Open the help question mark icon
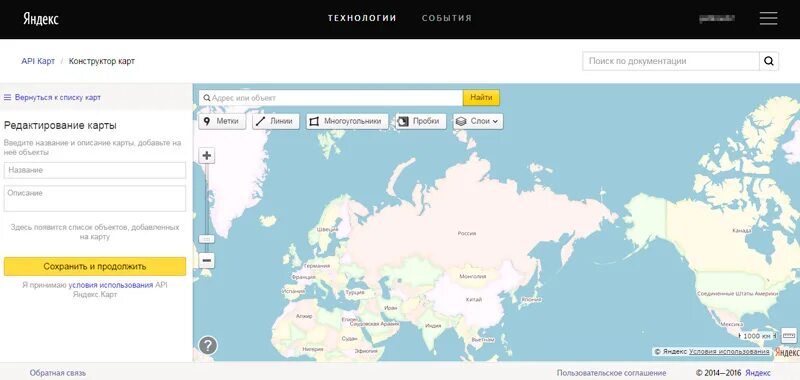Viewport: 800px width, 380px height. (x=208, y=345)
